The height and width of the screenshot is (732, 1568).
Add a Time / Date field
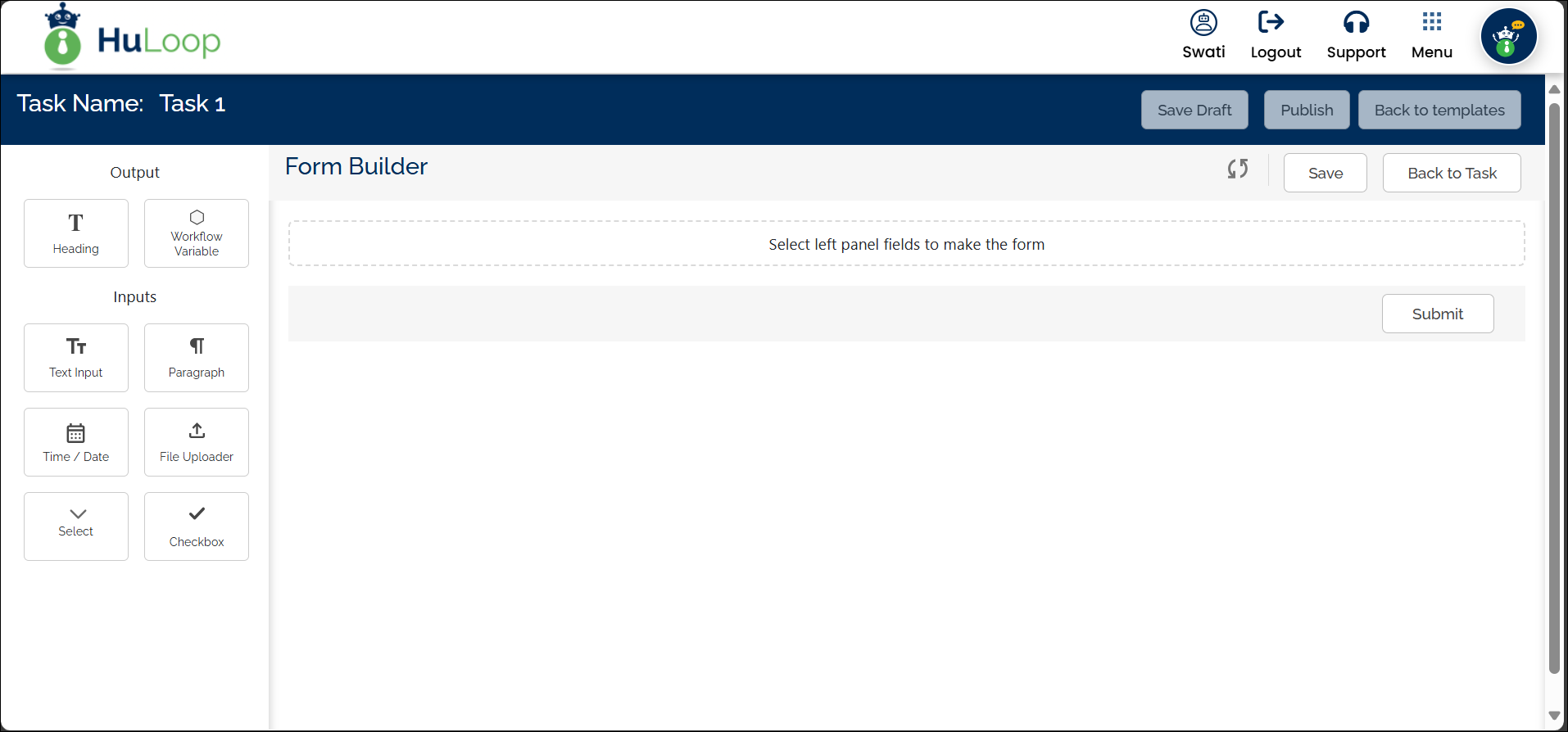(76, 442)
